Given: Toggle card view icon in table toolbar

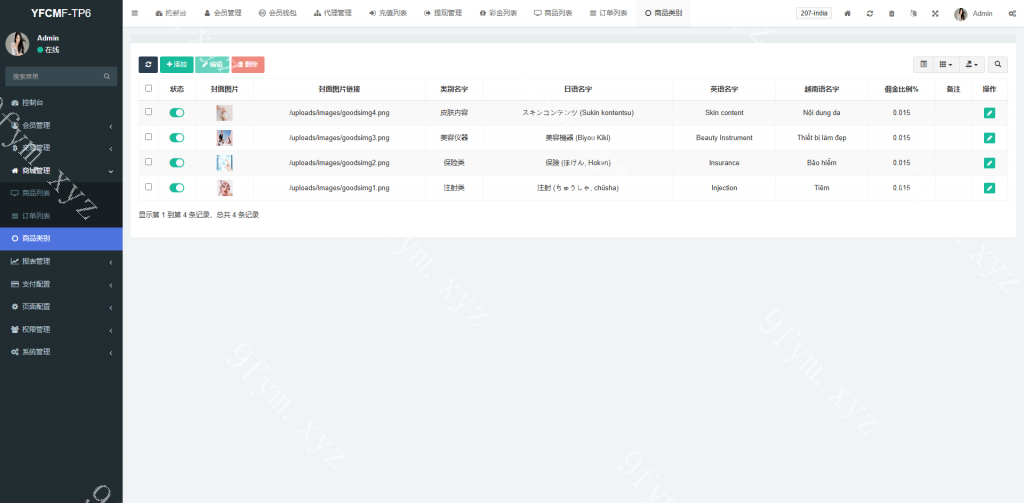Looking at the screenshot, I should (923, 64).
